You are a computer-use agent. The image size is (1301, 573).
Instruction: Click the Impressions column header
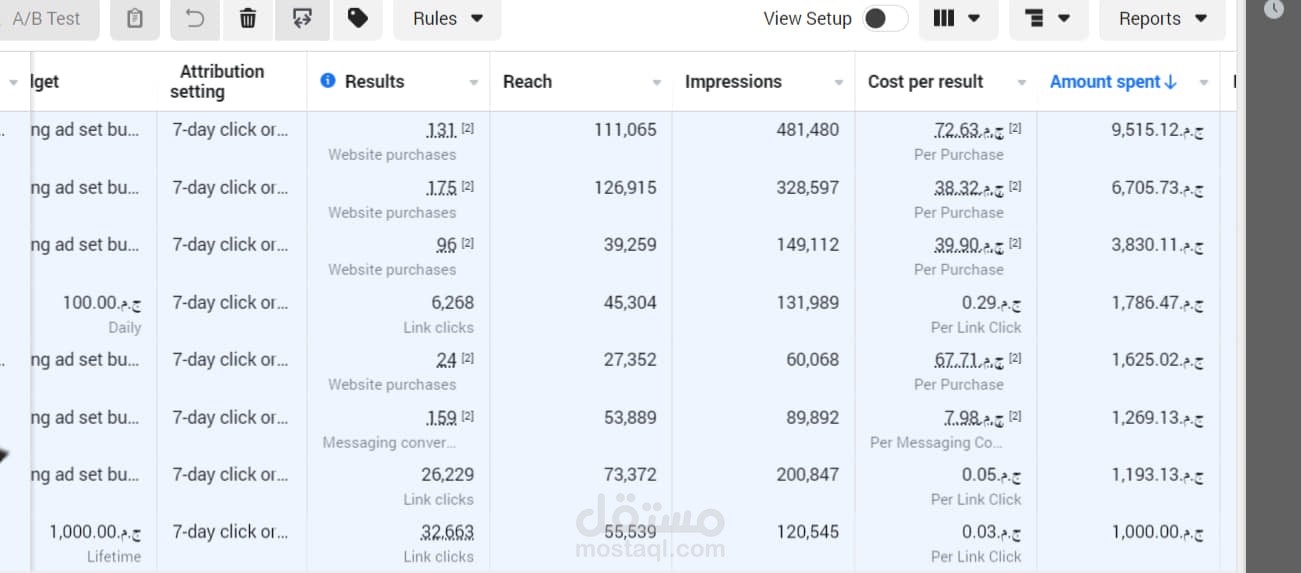tap(733, 82)
